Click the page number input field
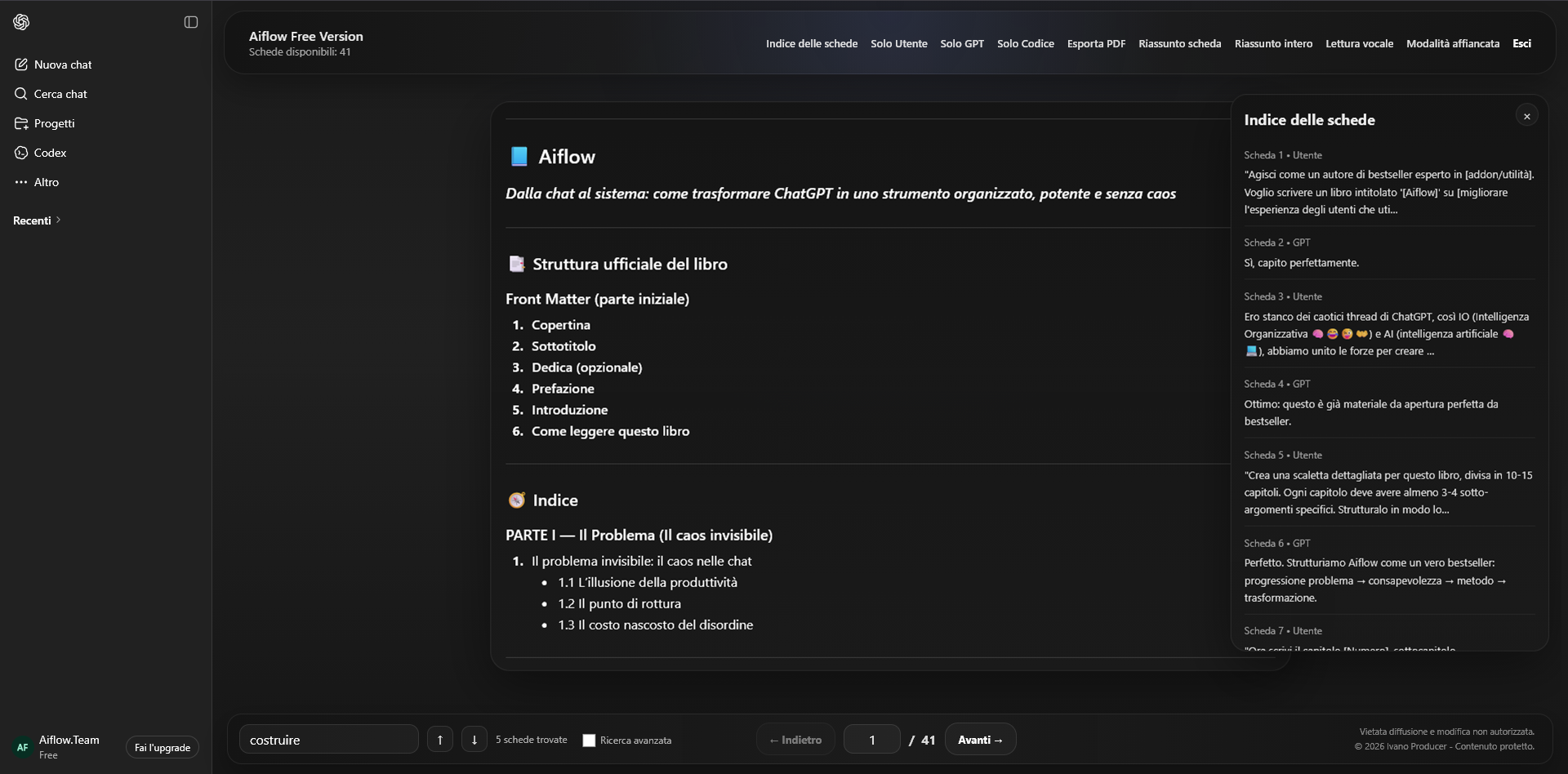The height and width of the screenshot is (774, 1568). click(x=871, y=740)
